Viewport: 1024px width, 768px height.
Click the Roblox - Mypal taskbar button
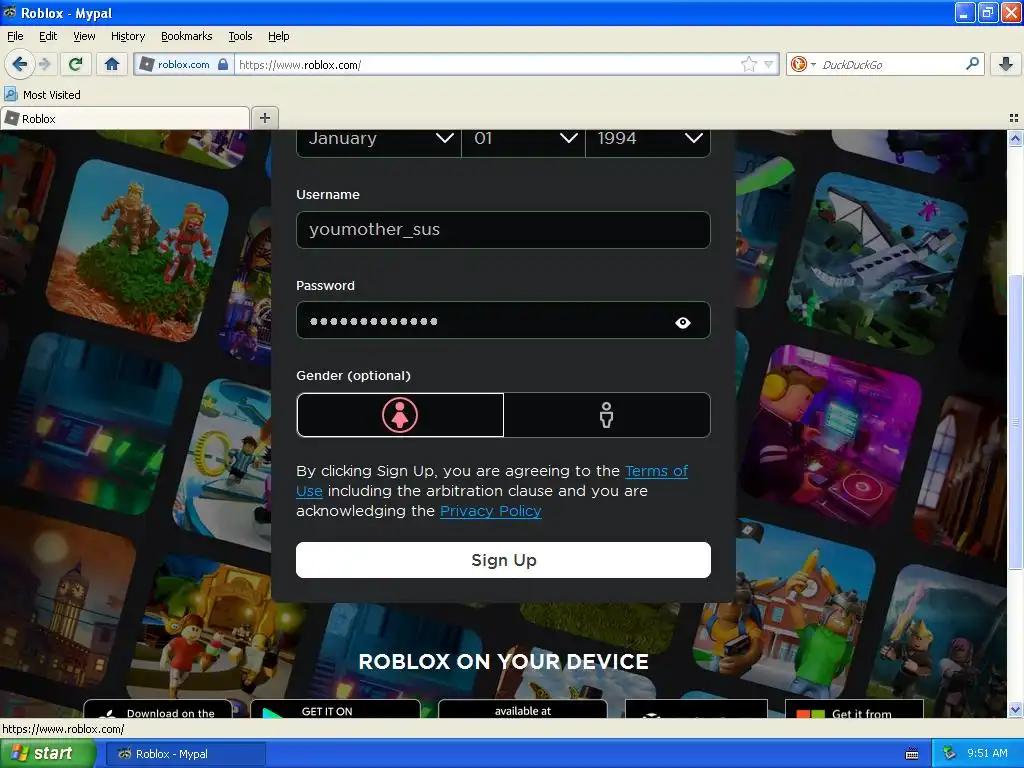coord(186,754)
